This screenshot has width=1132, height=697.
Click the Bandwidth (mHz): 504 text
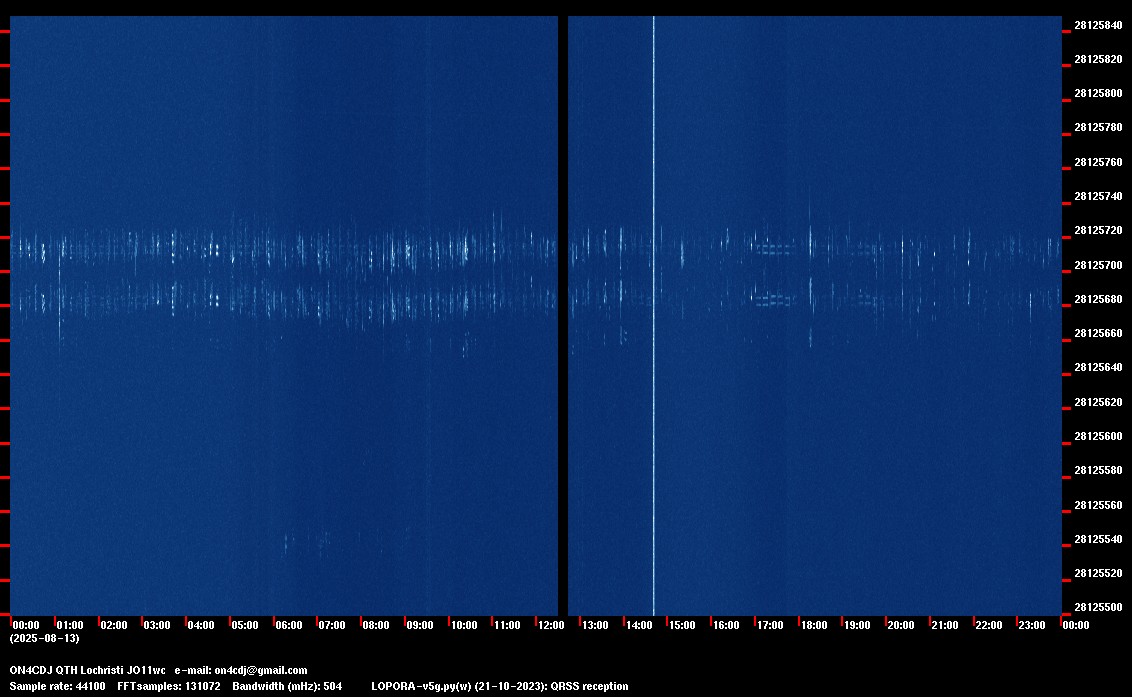(x=287, y=686)
